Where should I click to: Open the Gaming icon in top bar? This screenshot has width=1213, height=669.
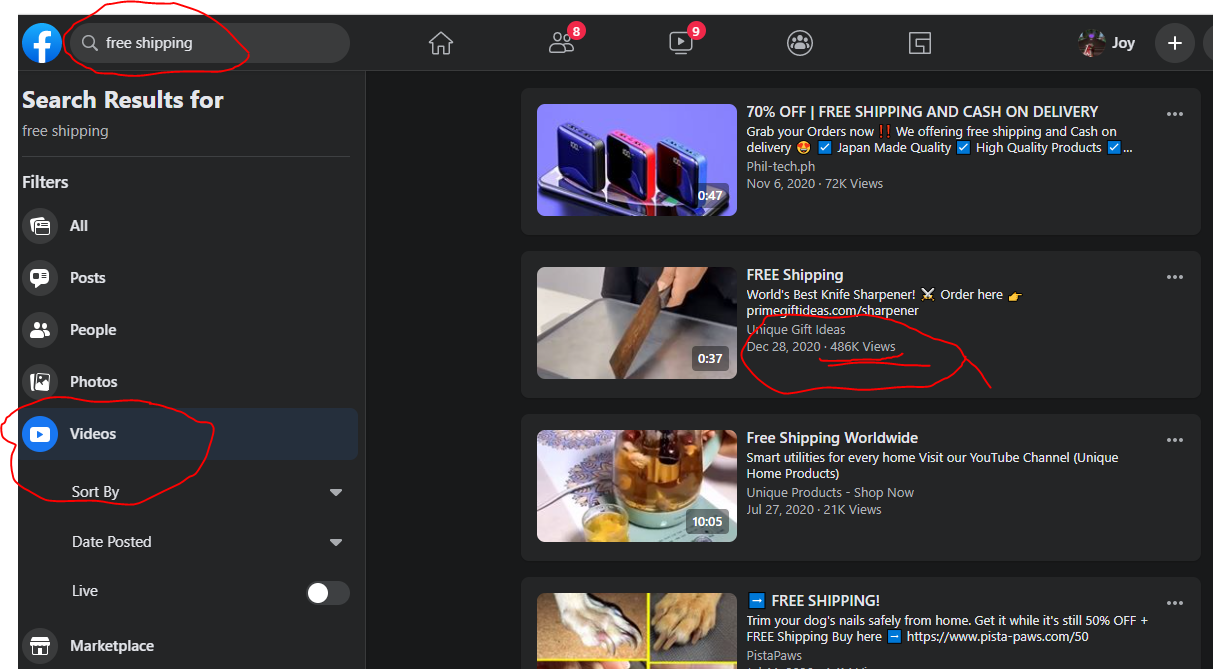[x=920, y=43]
